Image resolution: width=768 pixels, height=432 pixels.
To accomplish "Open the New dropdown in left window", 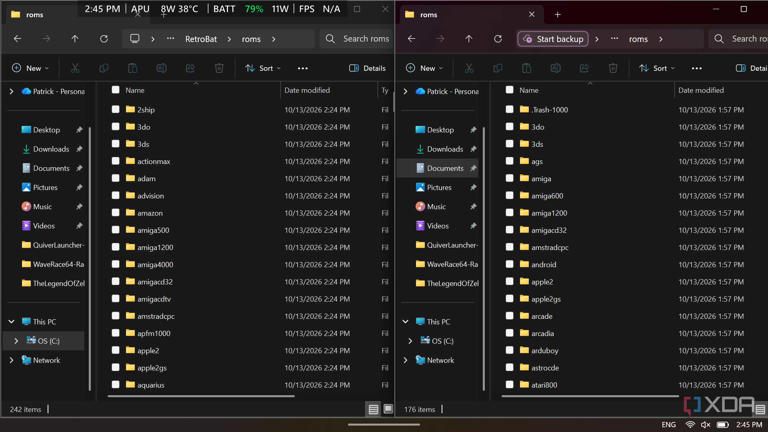I will (30, 68).
